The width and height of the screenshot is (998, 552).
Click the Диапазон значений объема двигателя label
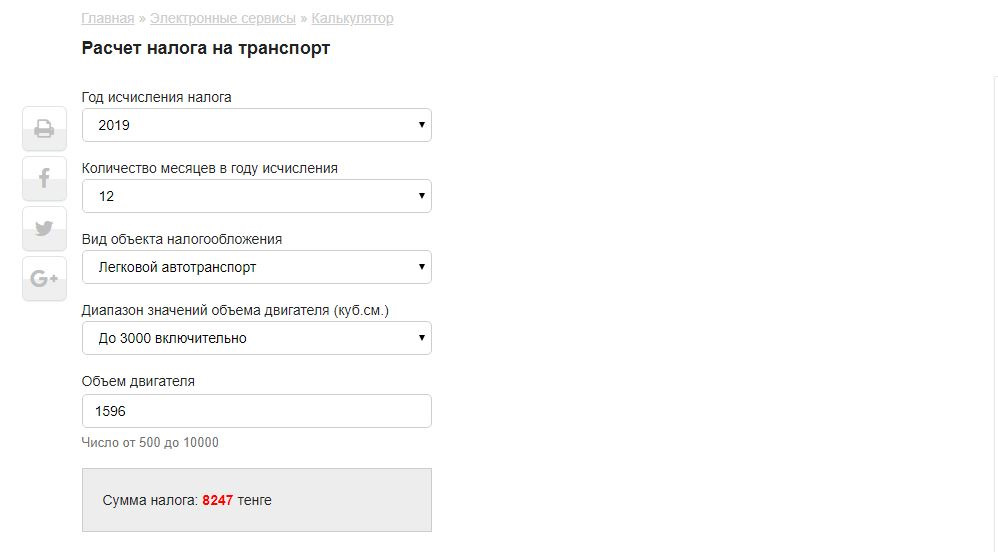click(x=235, y=311)
